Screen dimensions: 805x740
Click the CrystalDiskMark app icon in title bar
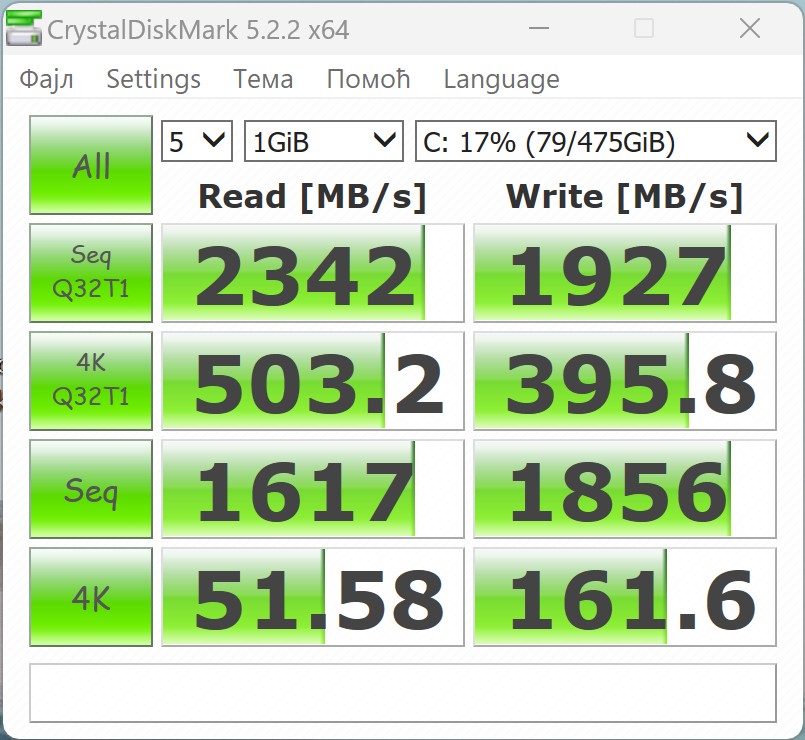coord(25,29)
